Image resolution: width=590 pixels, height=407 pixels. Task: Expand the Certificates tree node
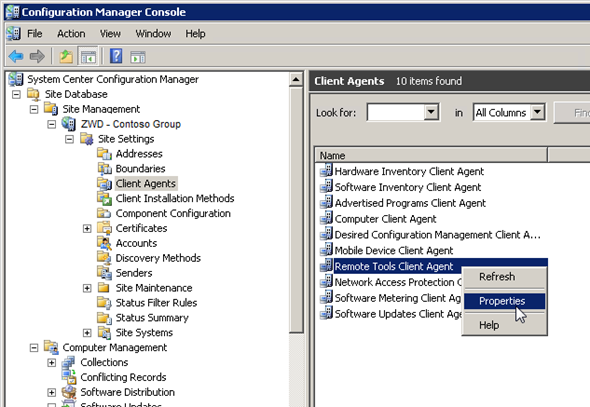(x=87, y=228)
